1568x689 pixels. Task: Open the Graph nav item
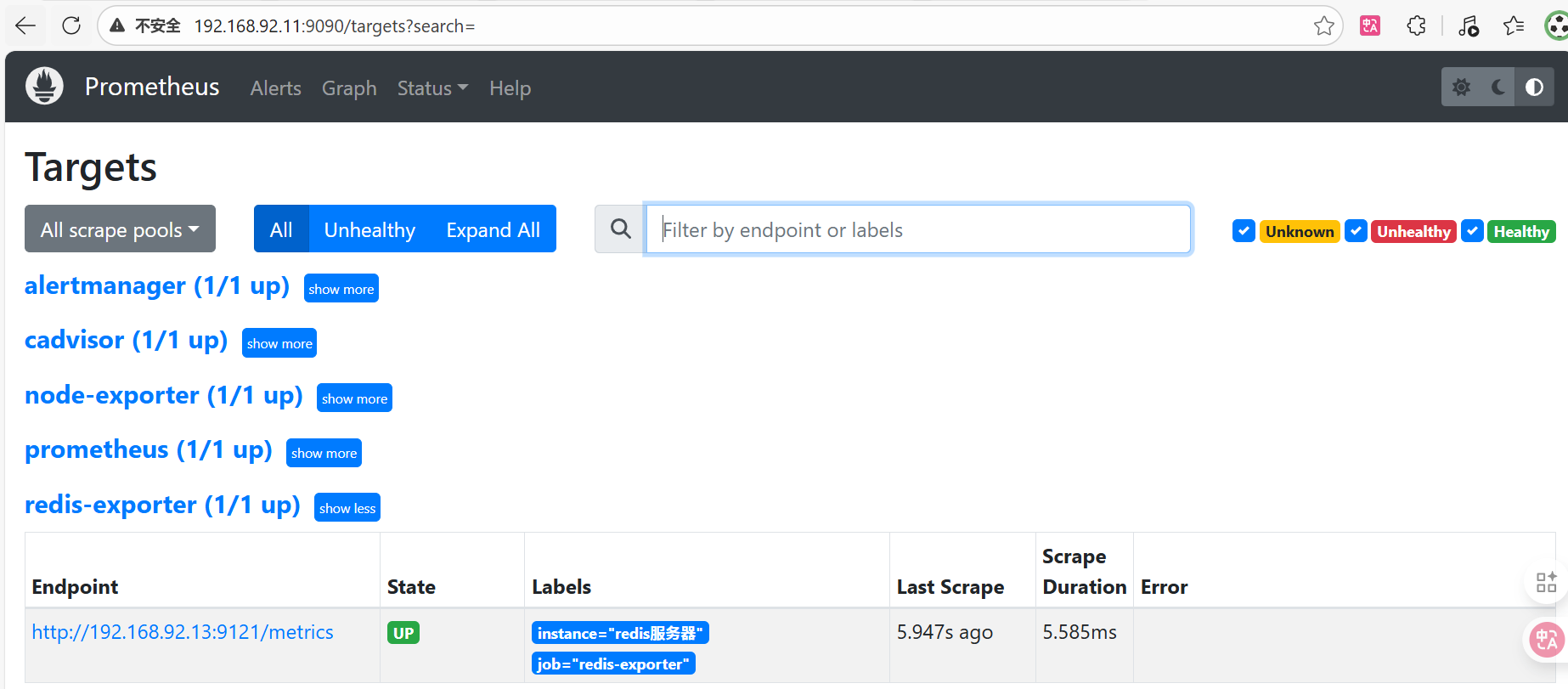[349, 88]
